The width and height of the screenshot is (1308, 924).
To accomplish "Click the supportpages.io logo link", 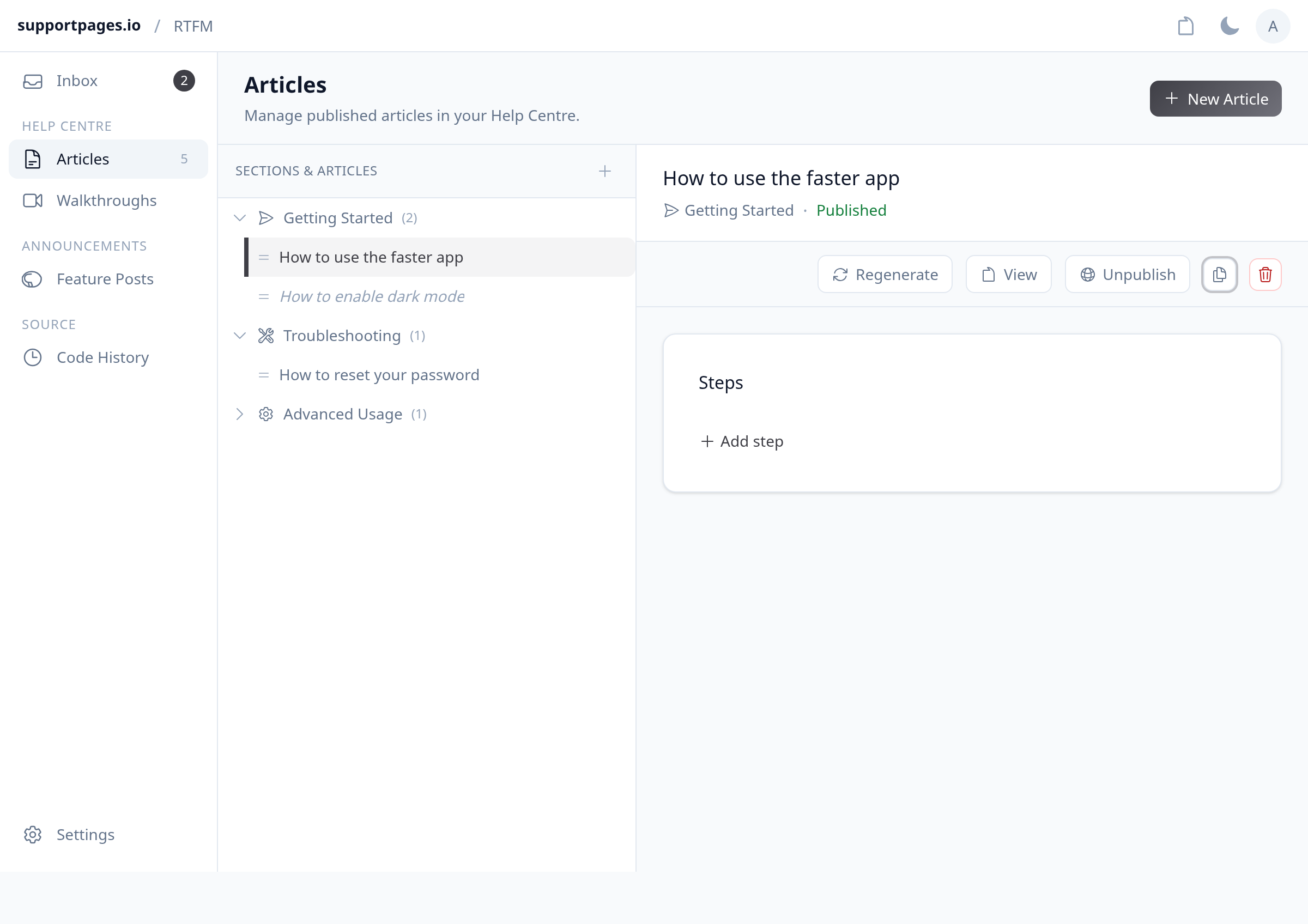I will [79, 26].
